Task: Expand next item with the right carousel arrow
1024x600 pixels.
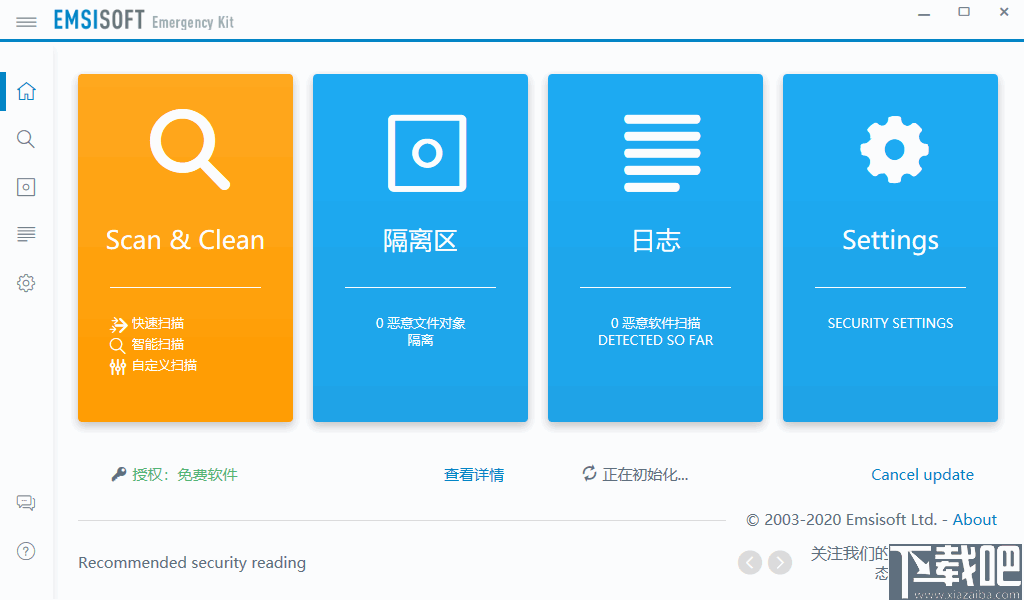Action: tap(780, 563)
